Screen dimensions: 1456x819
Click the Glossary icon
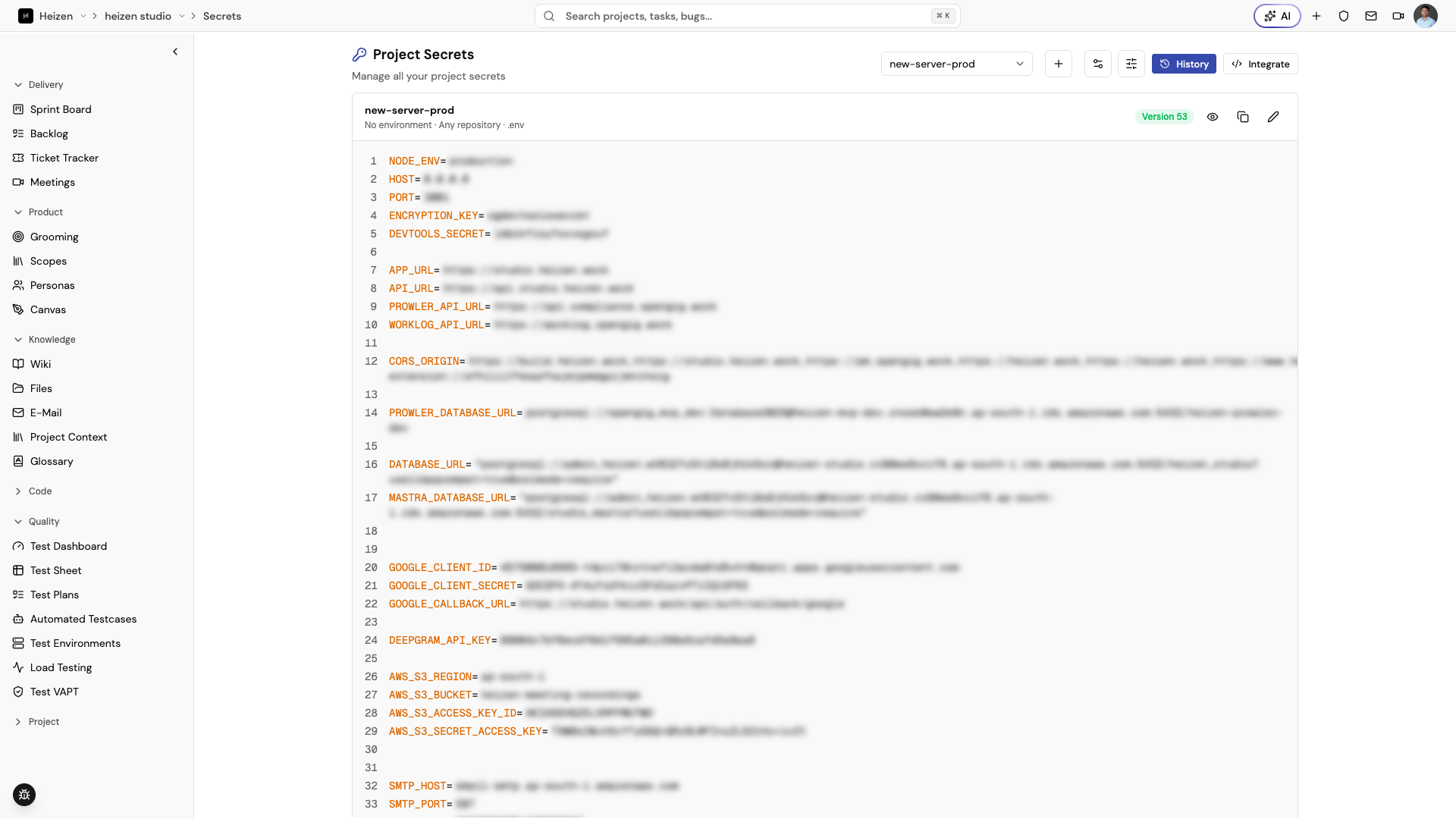18,461
